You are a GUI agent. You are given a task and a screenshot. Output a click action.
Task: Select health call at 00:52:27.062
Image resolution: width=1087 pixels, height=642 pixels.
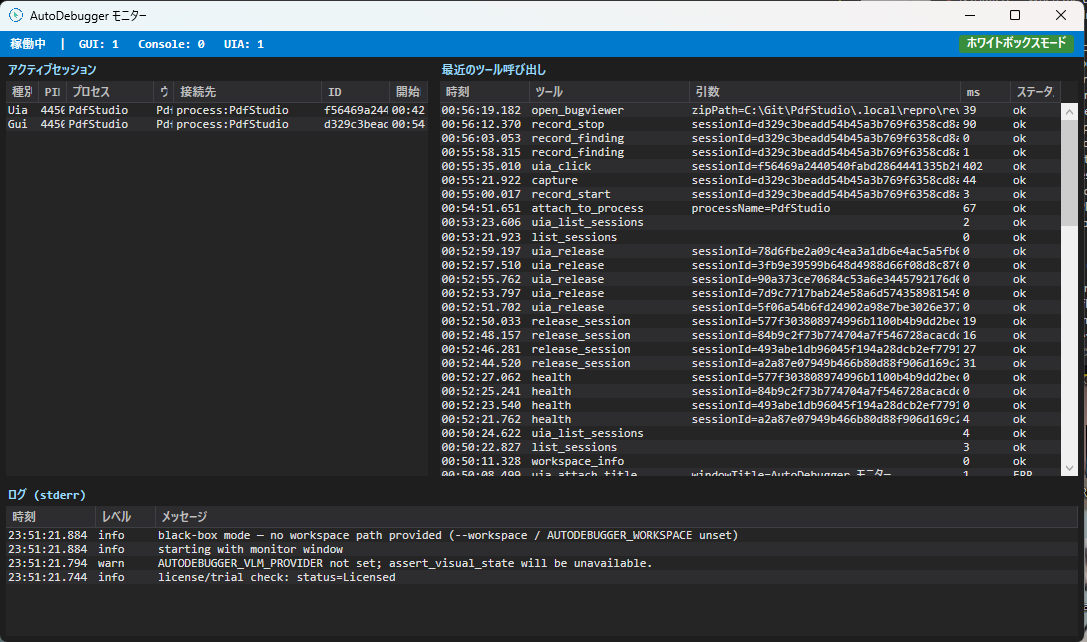(750, 377)
